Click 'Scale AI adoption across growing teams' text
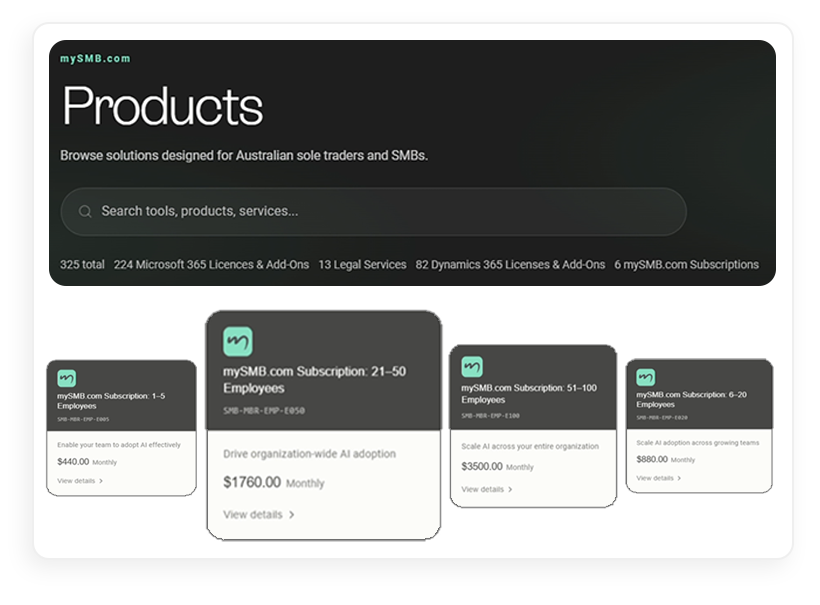 pyautogui.click(x=698, y=443)
